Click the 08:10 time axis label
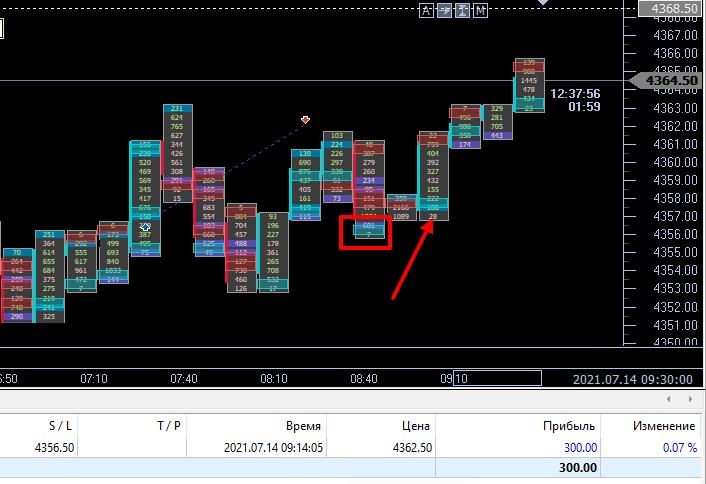 (x=274, y=379)
